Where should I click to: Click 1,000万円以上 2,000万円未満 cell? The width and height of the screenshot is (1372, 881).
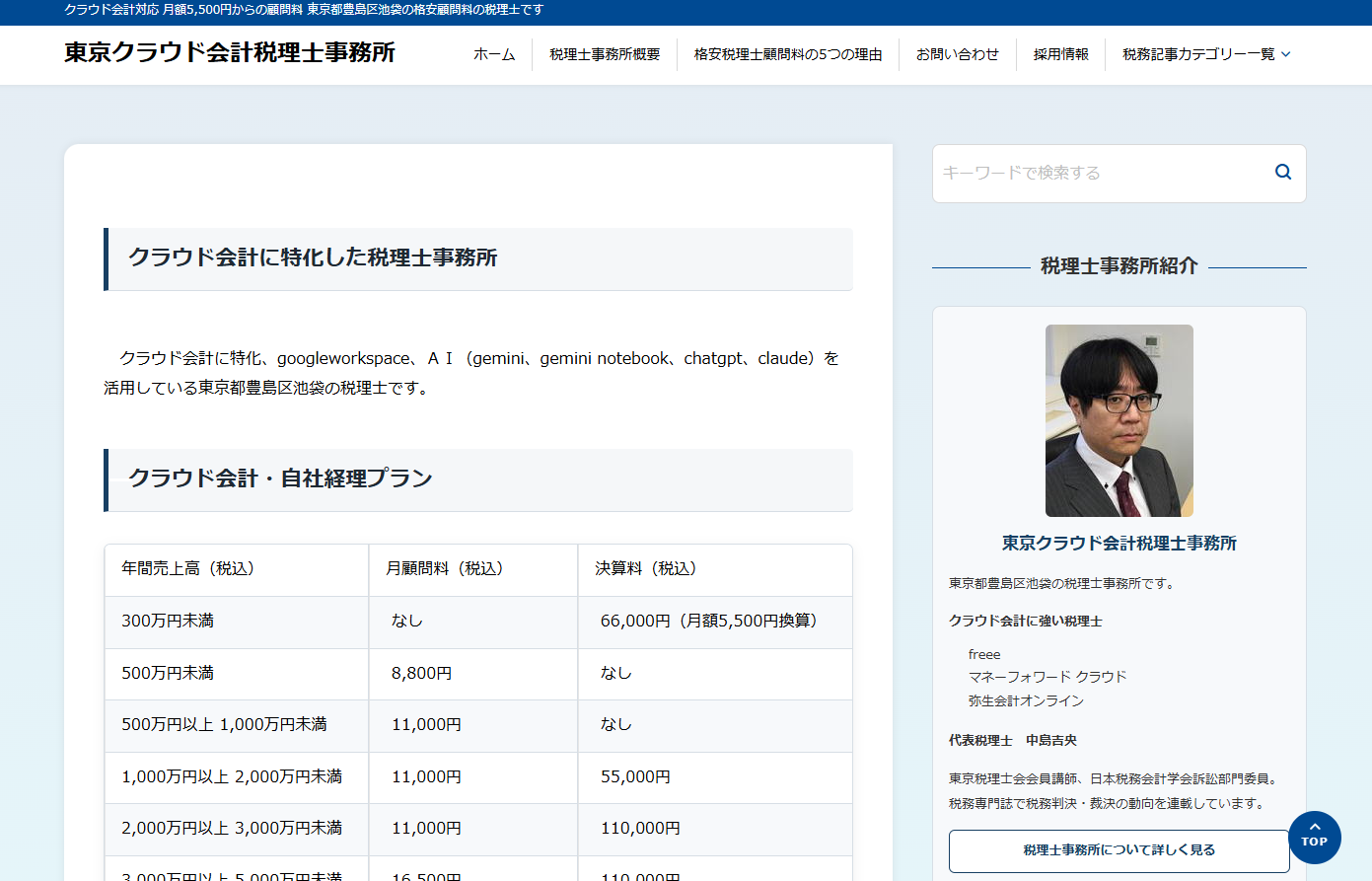[x=237, y=777]
